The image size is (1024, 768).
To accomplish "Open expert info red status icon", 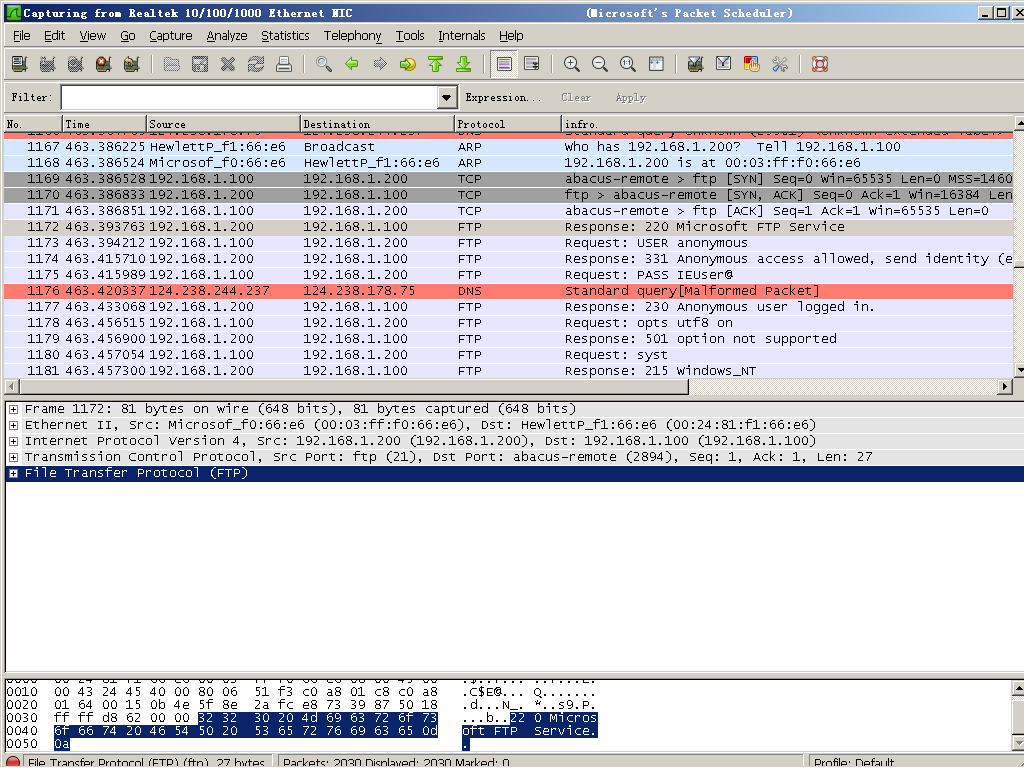I will [x=12, y=762].
